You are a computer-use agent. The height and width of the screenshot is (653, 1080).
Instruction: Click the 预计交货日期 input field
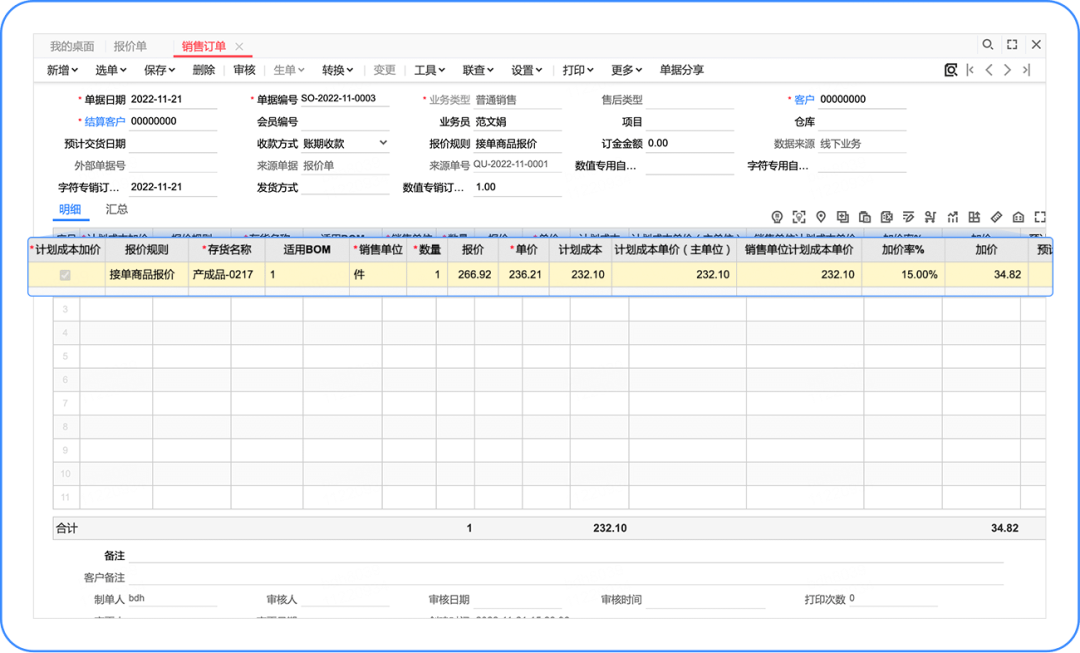tap(172, 144)
